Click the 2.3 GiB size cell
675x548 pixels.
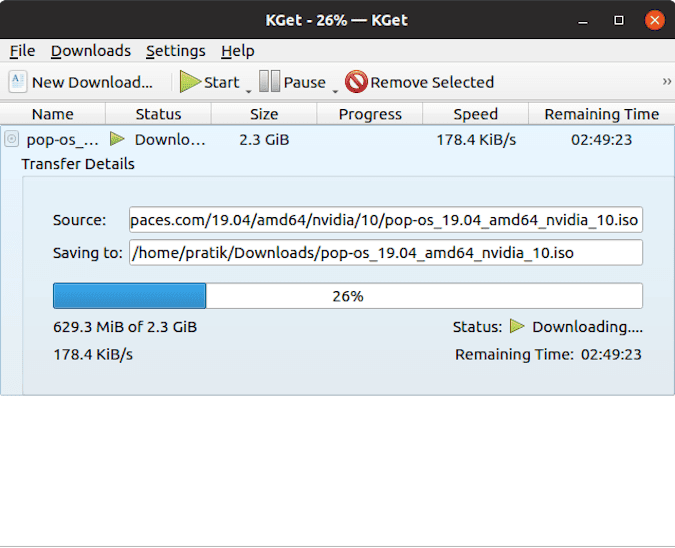[x=264, y=139]
